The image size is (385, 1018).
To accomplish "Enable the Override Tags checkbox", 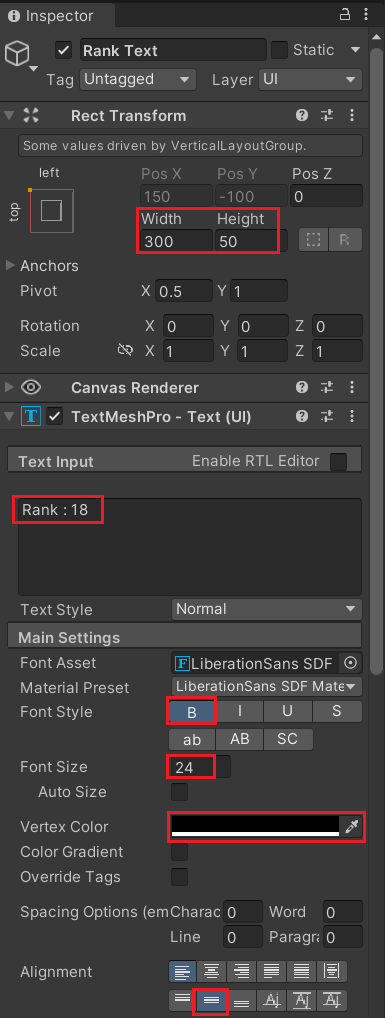I will 179,876.
